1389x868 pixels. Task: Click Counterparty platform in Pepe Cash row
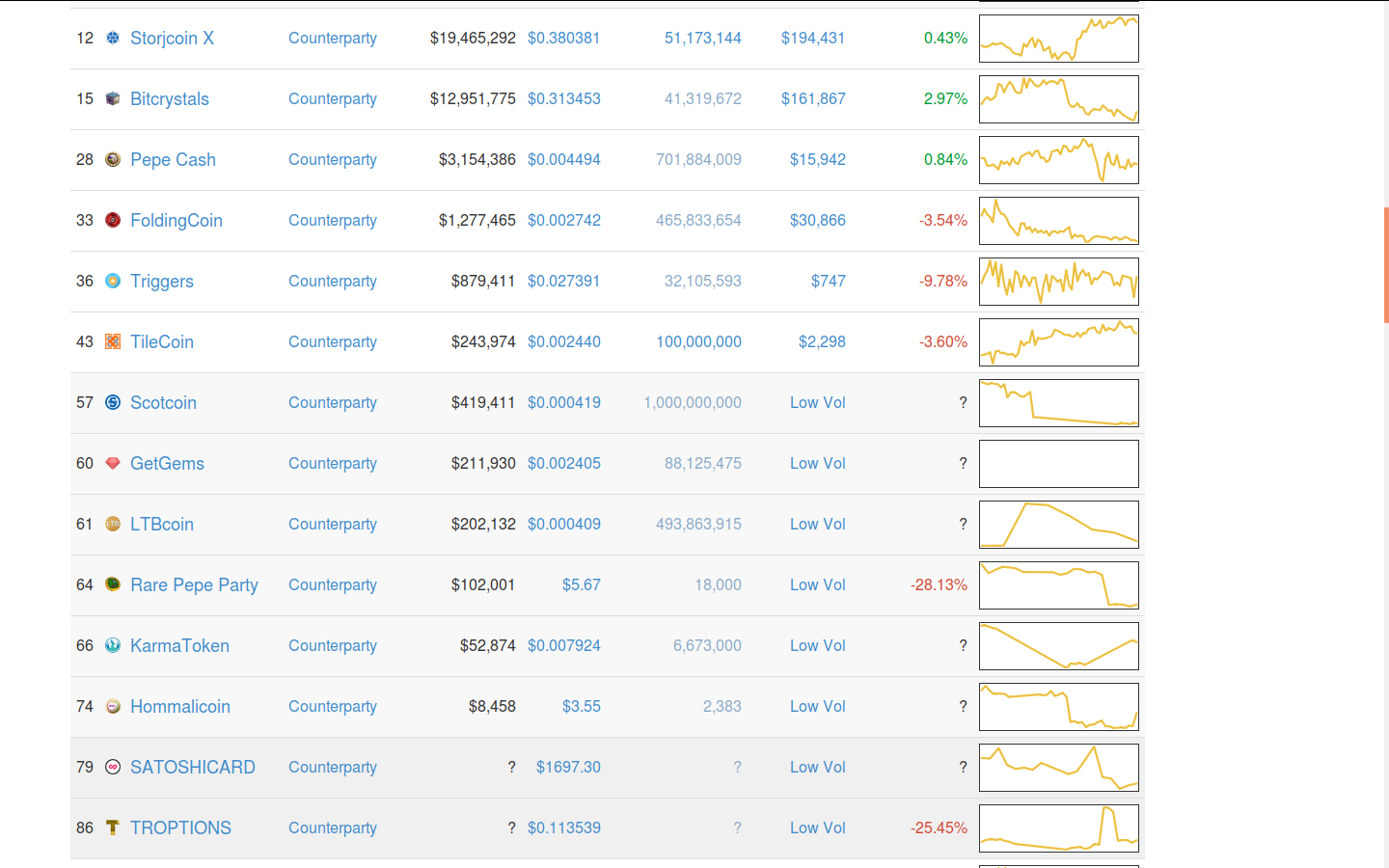coord(333,159)
